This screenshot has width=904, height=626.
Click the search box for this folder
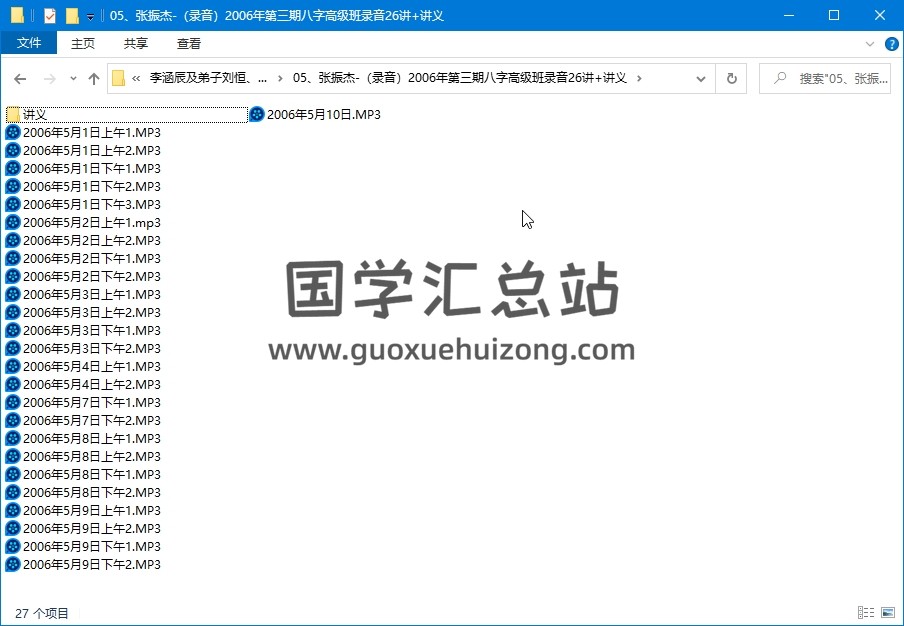[x=825, y=78]
